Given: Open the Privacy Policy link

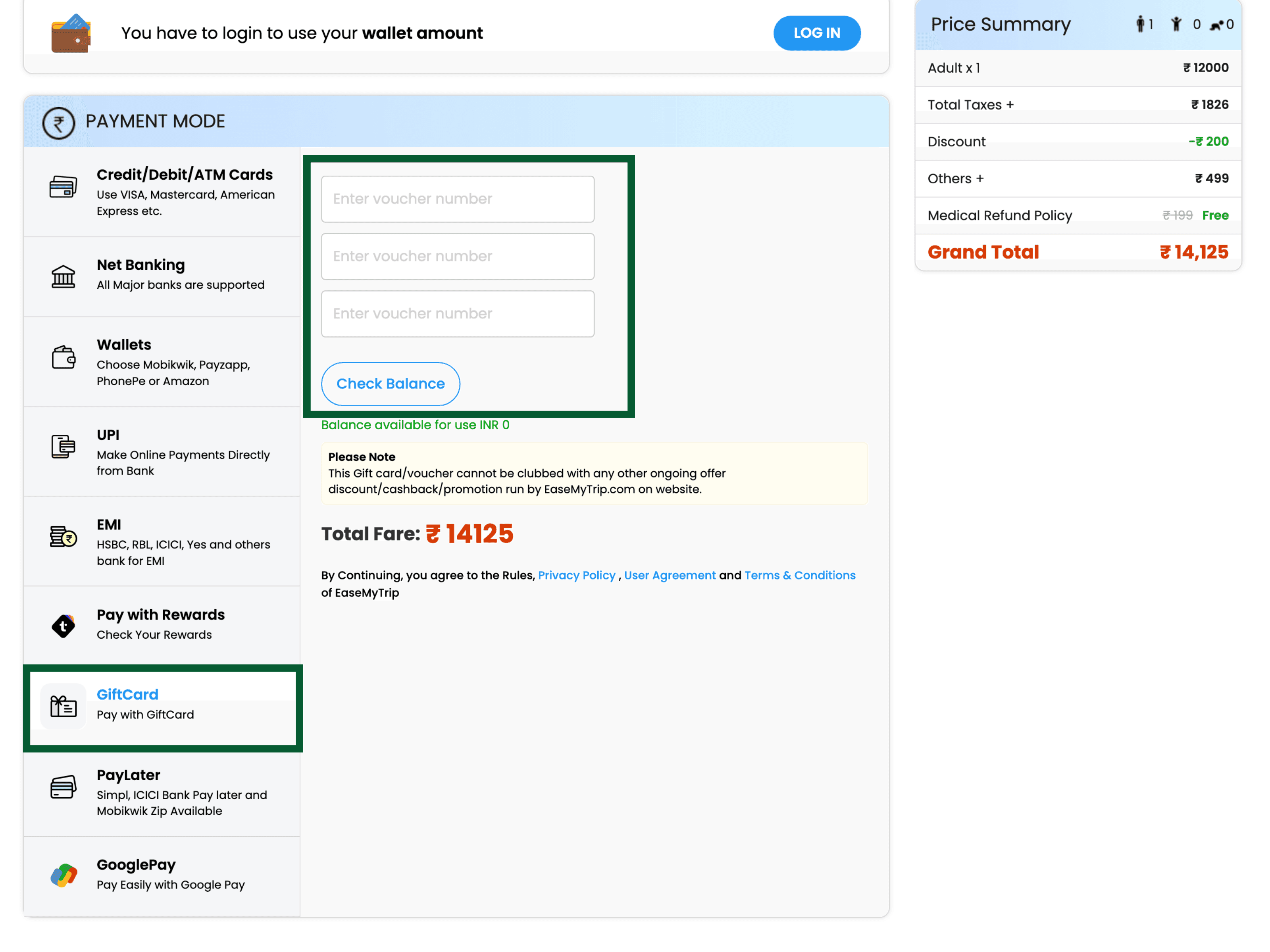Looking at the screenshot, I should click(x=576, y=575).
